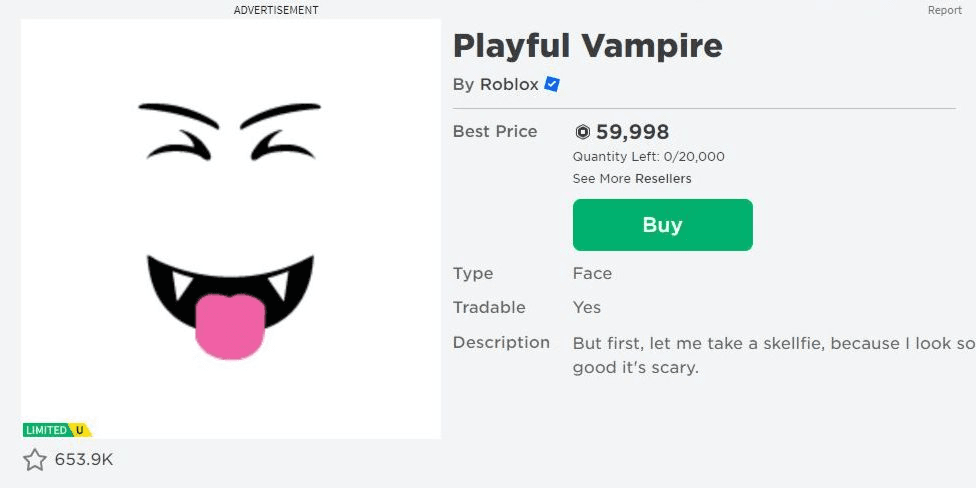Screen dimensions: 976x488
Task: Click the left vampire fang on the face
Action: 181,286
